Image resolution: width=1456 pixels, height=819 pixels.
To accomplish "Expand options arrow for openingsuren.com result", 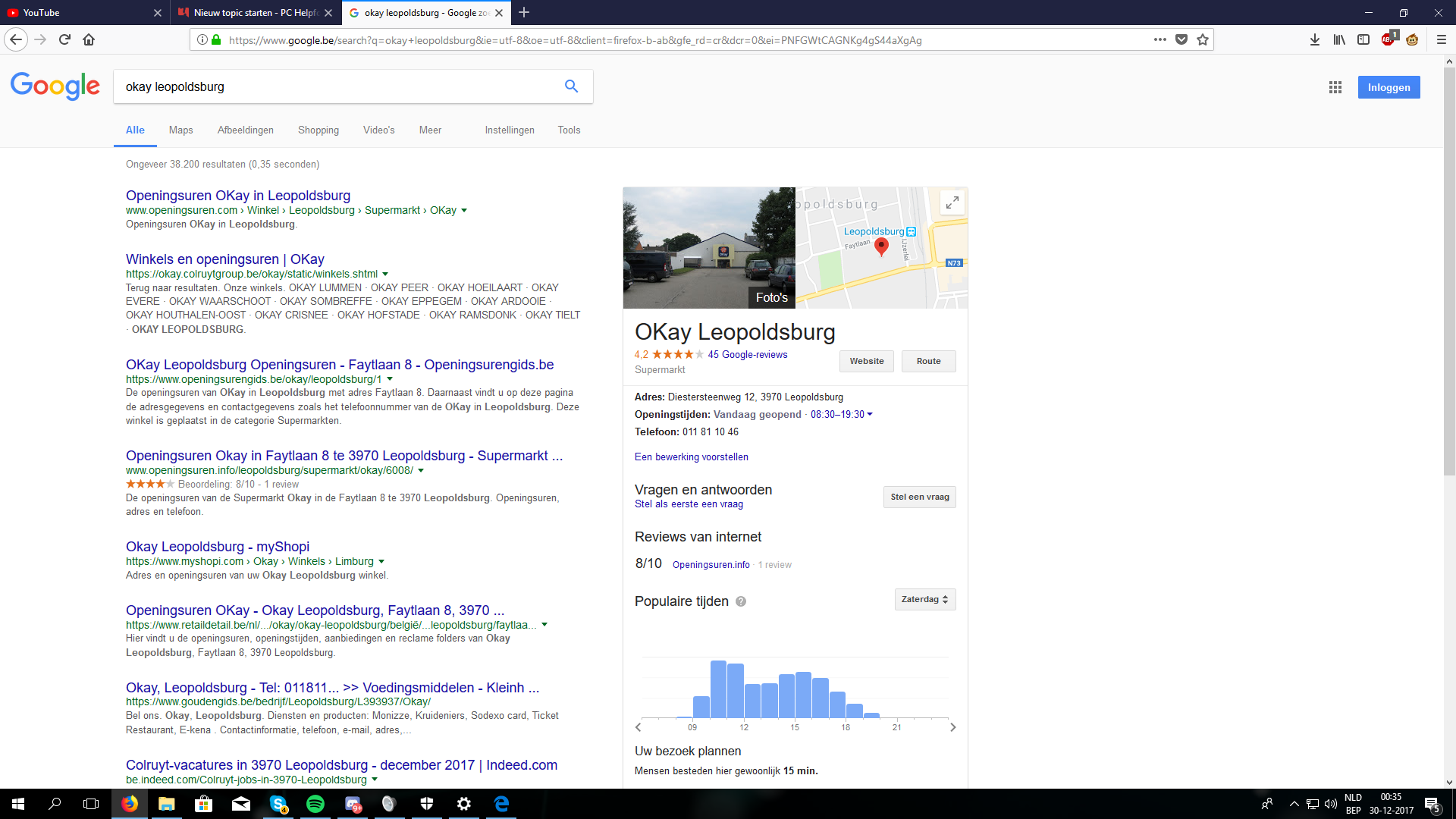I will click(464, 211).
